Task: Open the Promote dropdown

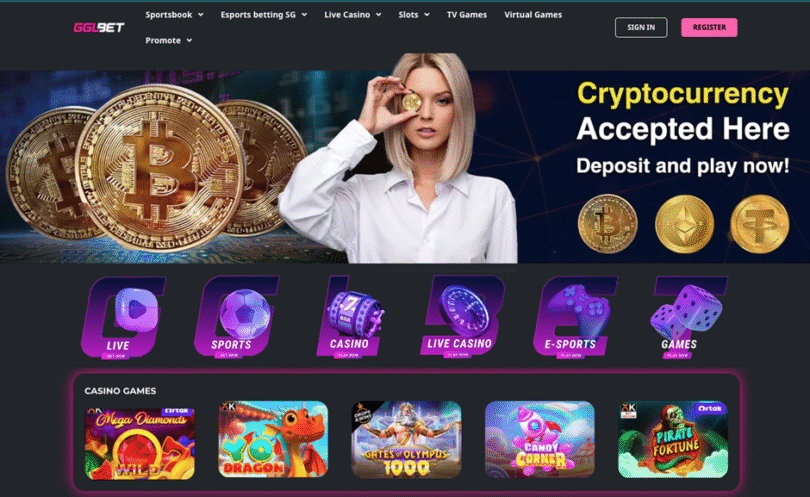Action: click(x=168, y=40)
